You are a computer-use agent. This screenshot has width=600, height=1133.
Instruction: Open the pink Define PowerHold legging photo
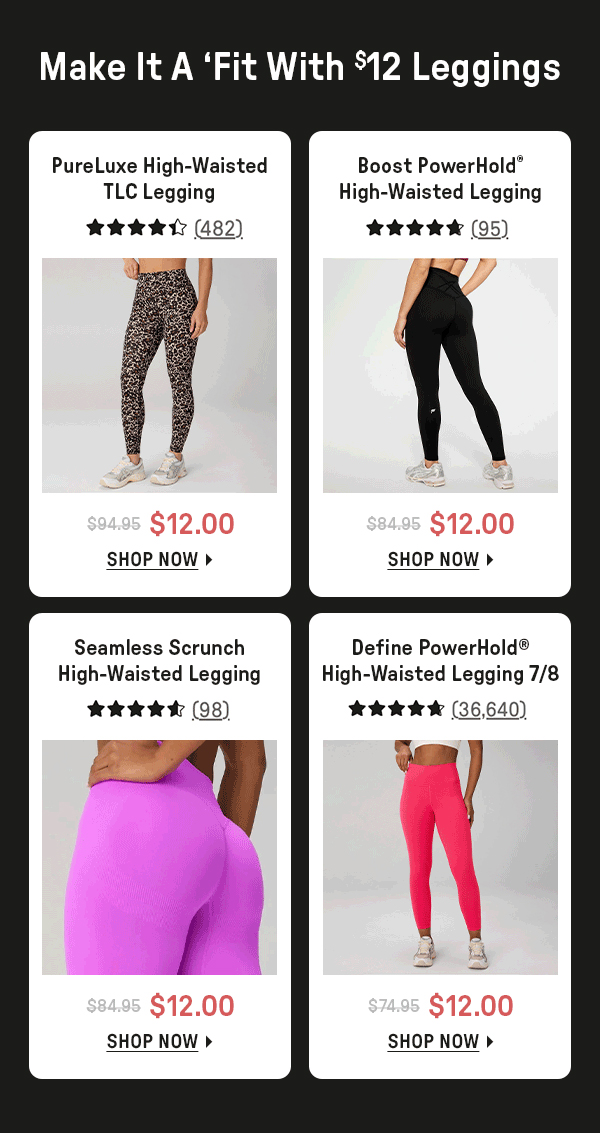tap(440, 857)
